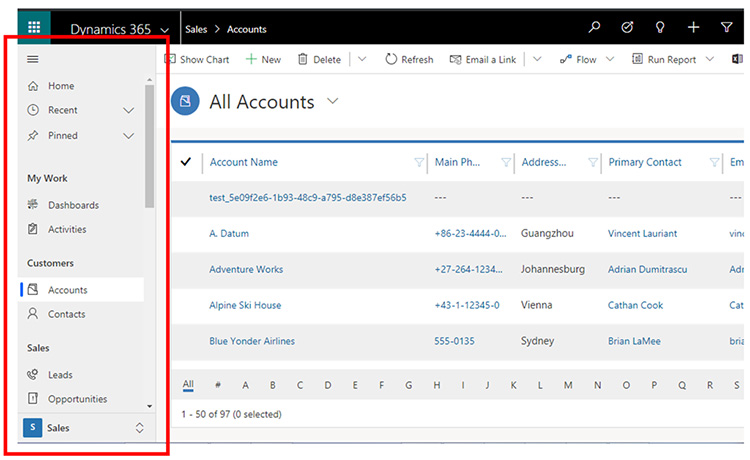This screenshot has width=750, height=460.
Task: Click the Pinned pin icon
Action: (33, 135)
